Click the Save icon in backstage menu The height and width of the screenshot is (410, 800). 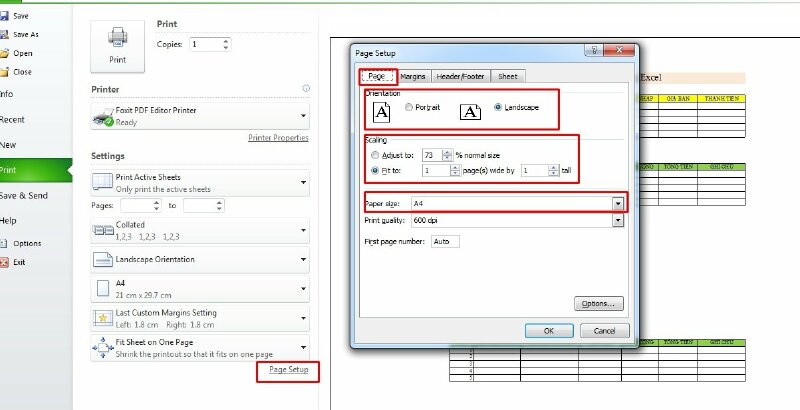[4, 16]
